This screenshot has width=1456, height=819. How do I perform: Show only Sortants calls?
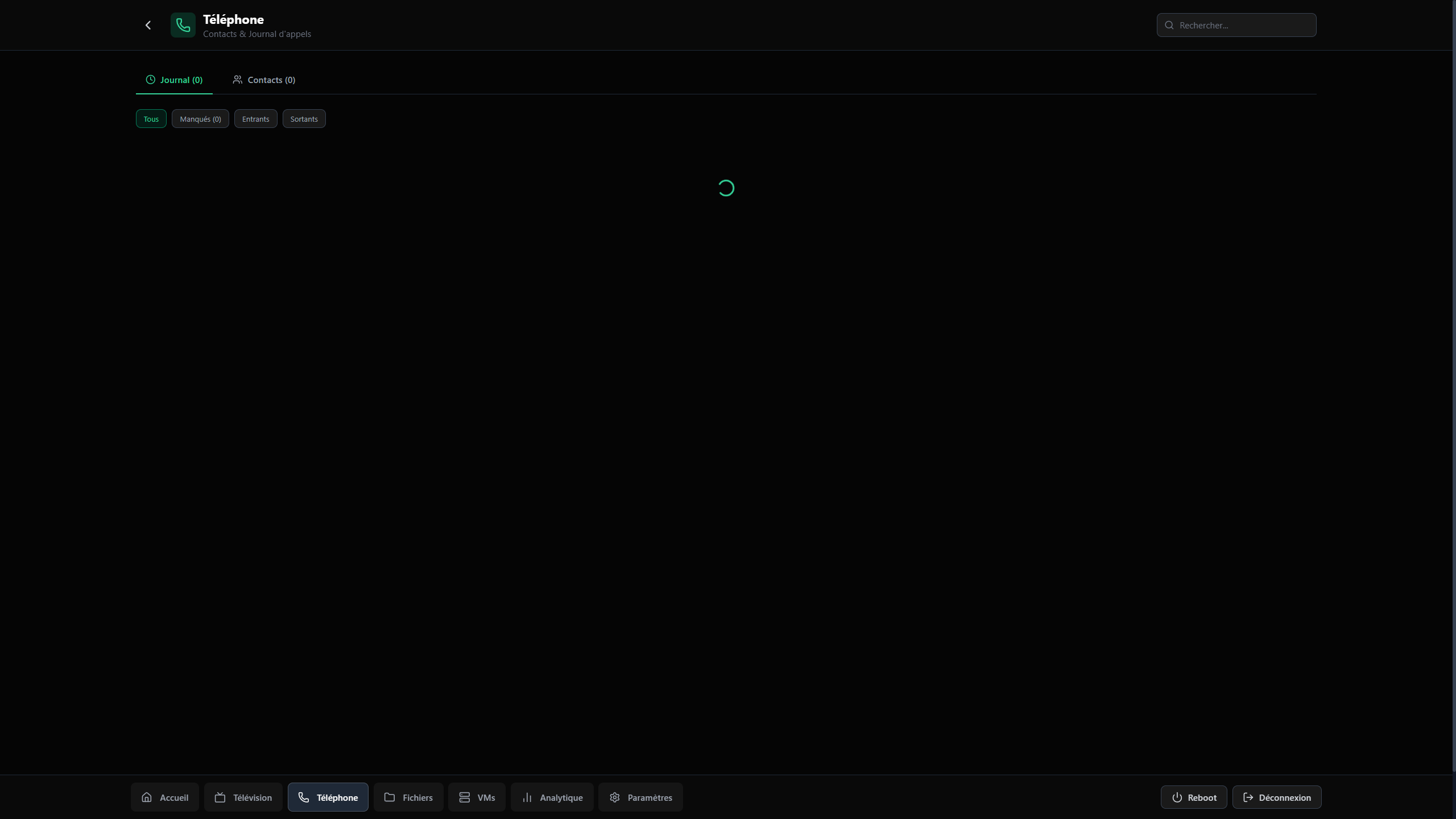click(x=304, y=119)
